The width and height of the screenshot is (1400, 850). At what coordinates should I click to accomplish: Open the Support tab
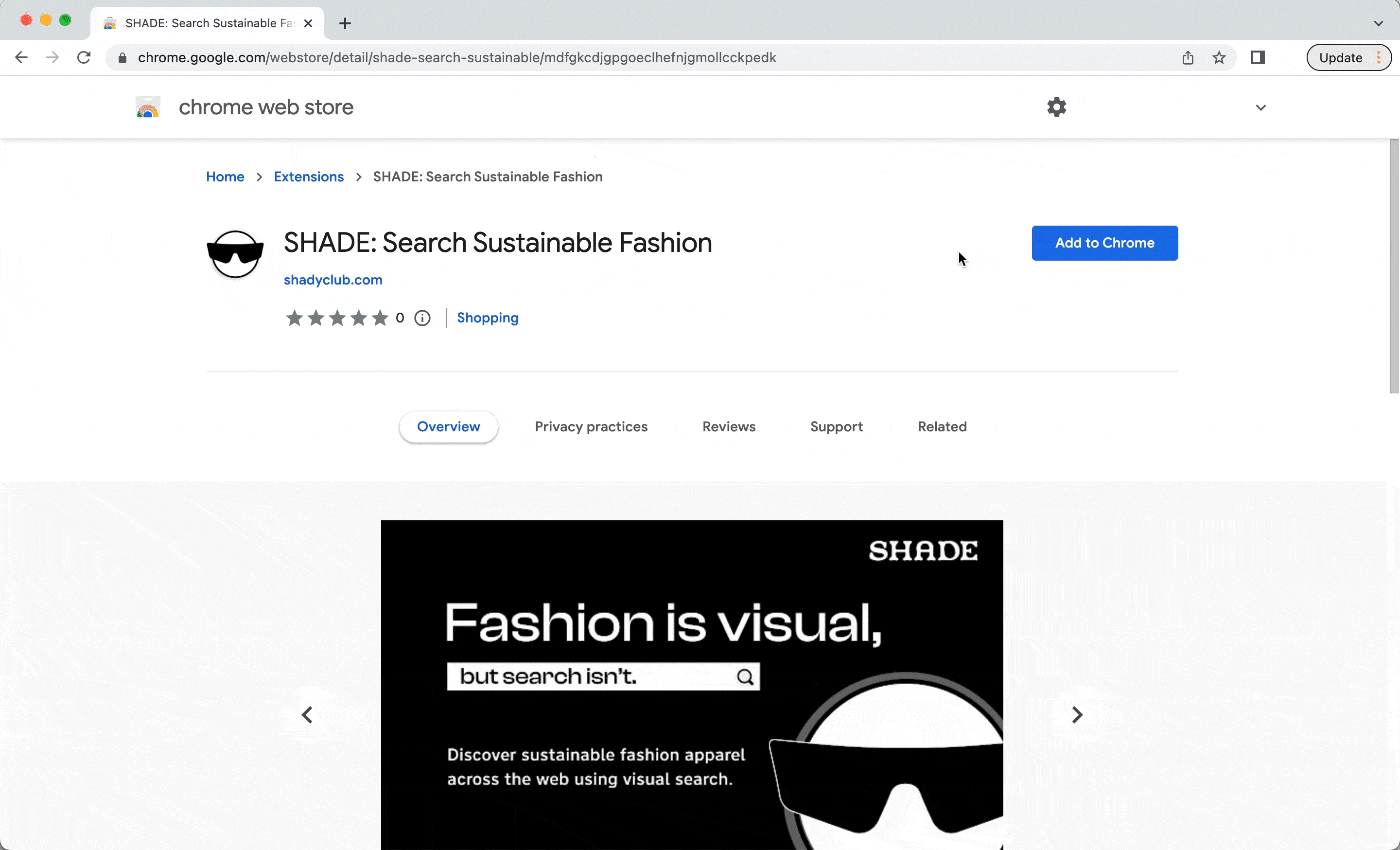(x=837, y=427)
